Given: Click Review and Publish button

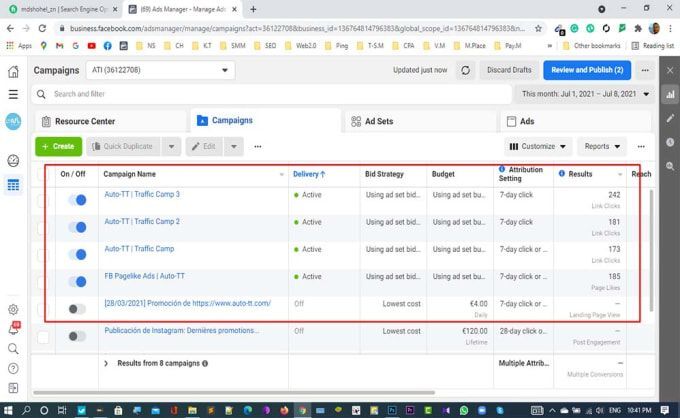Looking at the screenshot, I should (x=587, y=71).
